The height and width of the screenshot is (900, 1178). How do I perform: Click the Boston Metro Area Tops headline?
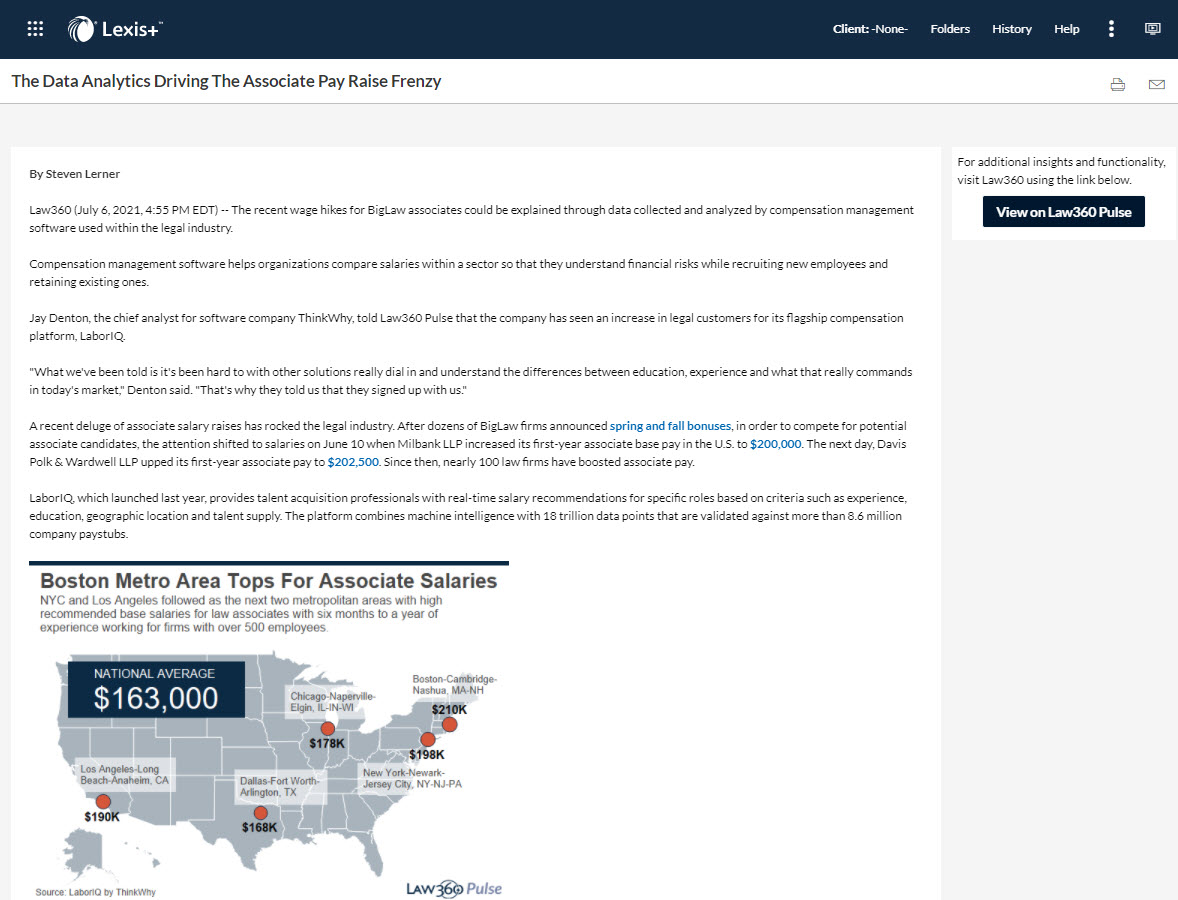(x=268, y=581)
